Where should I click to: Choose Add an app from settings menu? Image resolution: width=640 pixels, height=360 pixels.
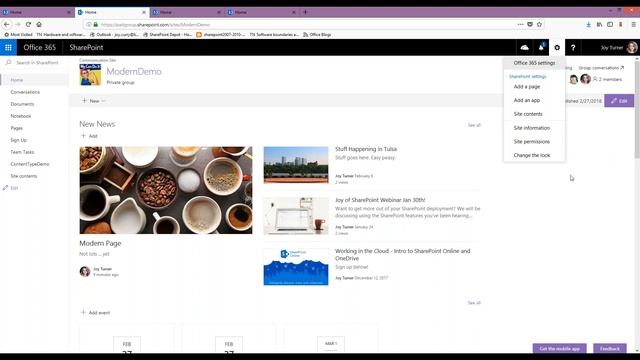click(x=527, y=100)
